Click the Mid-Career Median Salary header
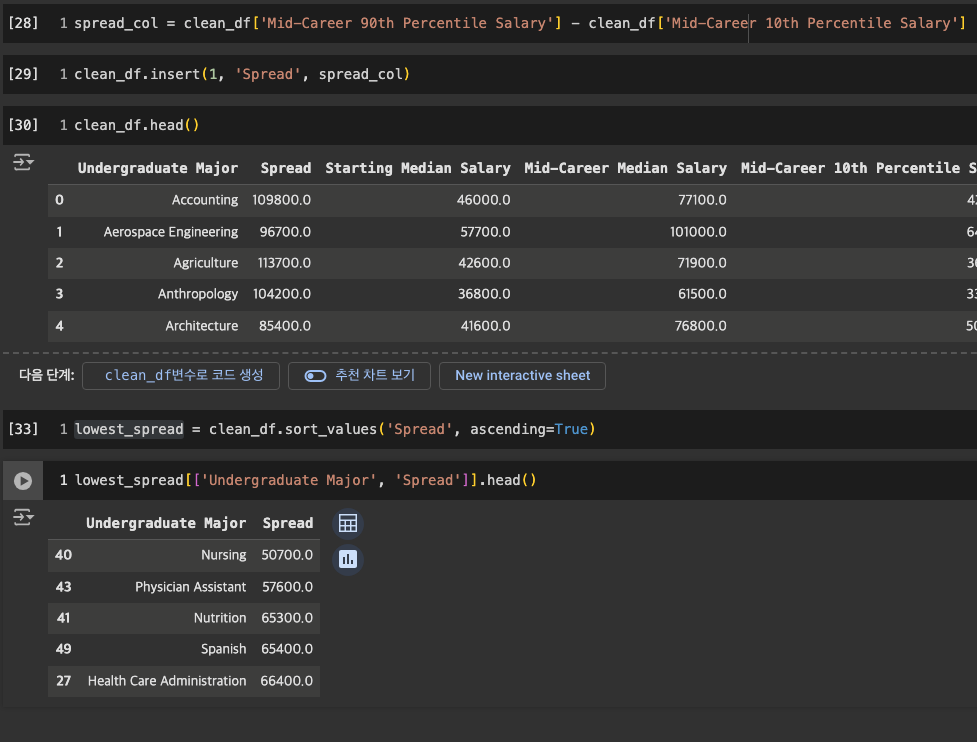The width and height of the screenshot is (977, 742). click(625, 168)
